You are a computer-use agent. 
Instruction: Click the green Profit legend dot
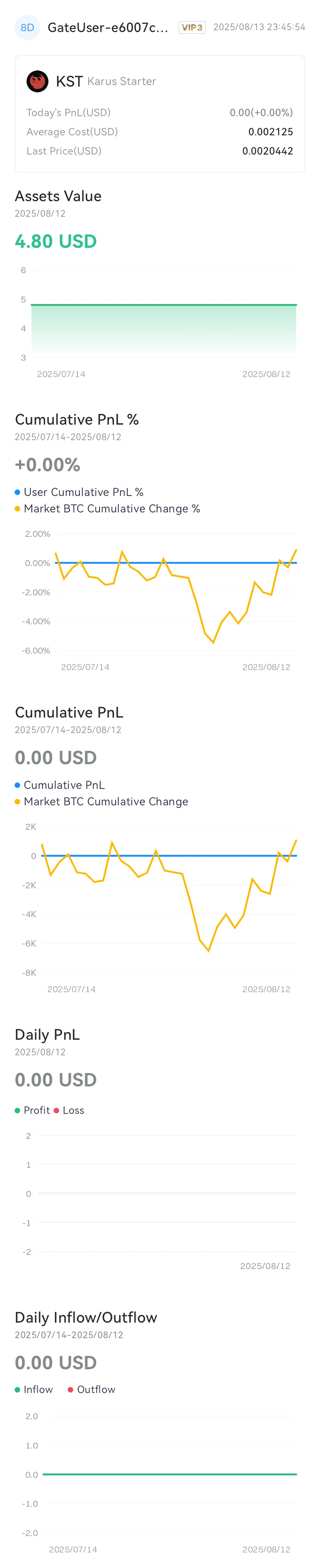point(18,1110)
